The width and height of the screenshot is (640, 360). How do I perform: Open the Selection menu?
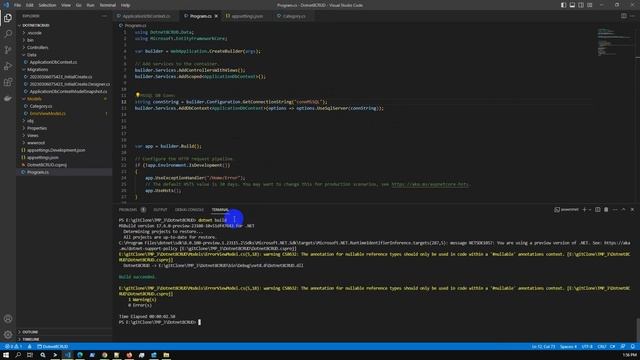point(47,5)
